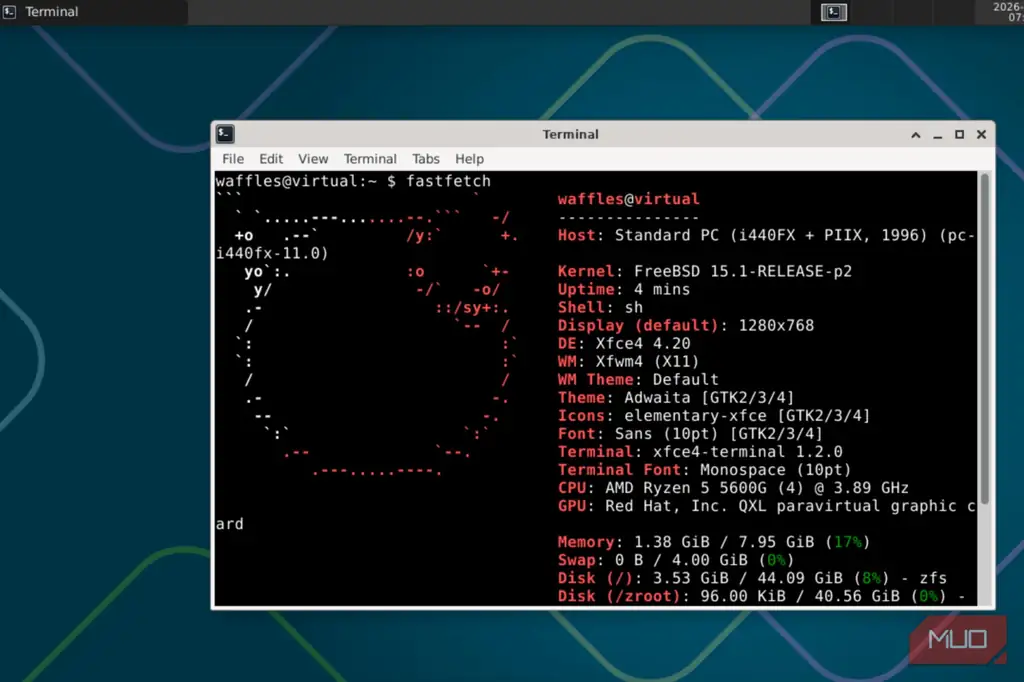Click the 'Uptime: 4 mins' line

pos(624,289)
